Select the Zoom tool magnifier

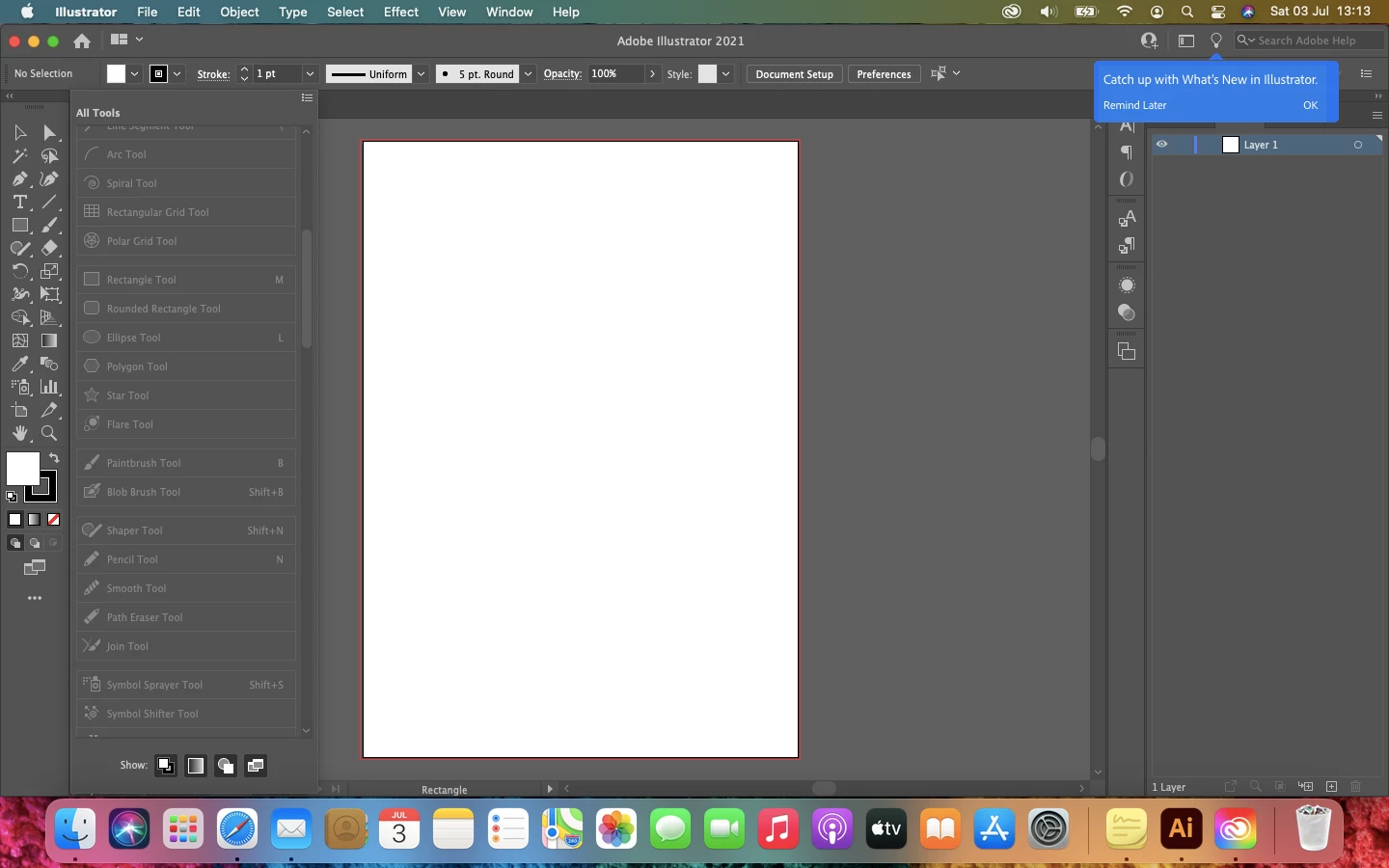point(49,433)
